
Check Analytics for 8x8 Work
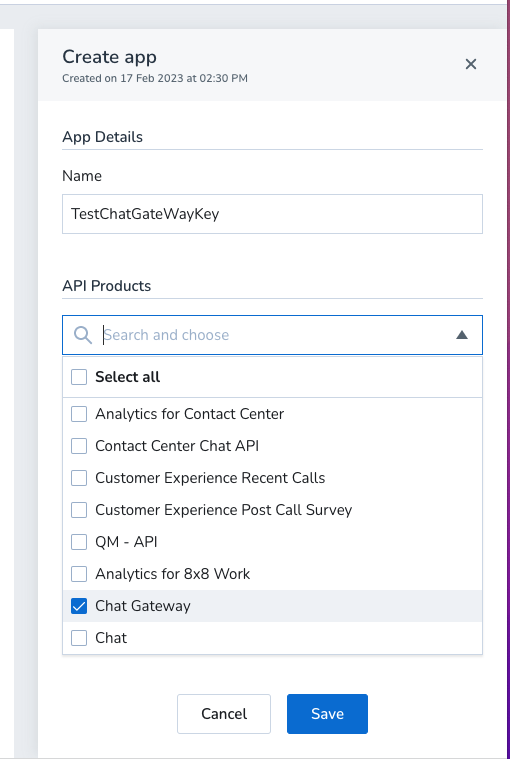(x=79, y=574)
